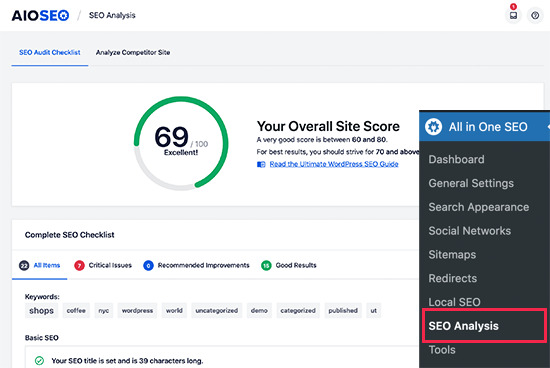Click the SEO Analysis breadcrumb title
550x368 pixels.
[112, 15]
